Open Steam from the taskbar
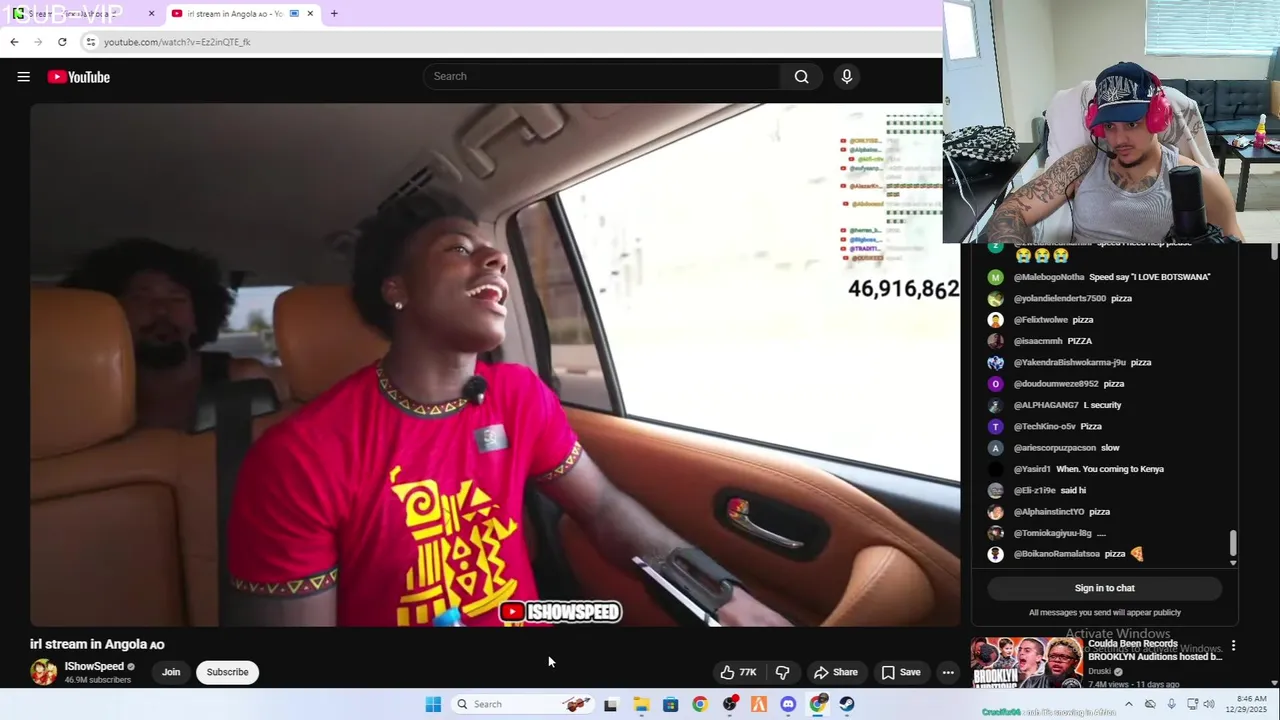 tap(847, 704)
